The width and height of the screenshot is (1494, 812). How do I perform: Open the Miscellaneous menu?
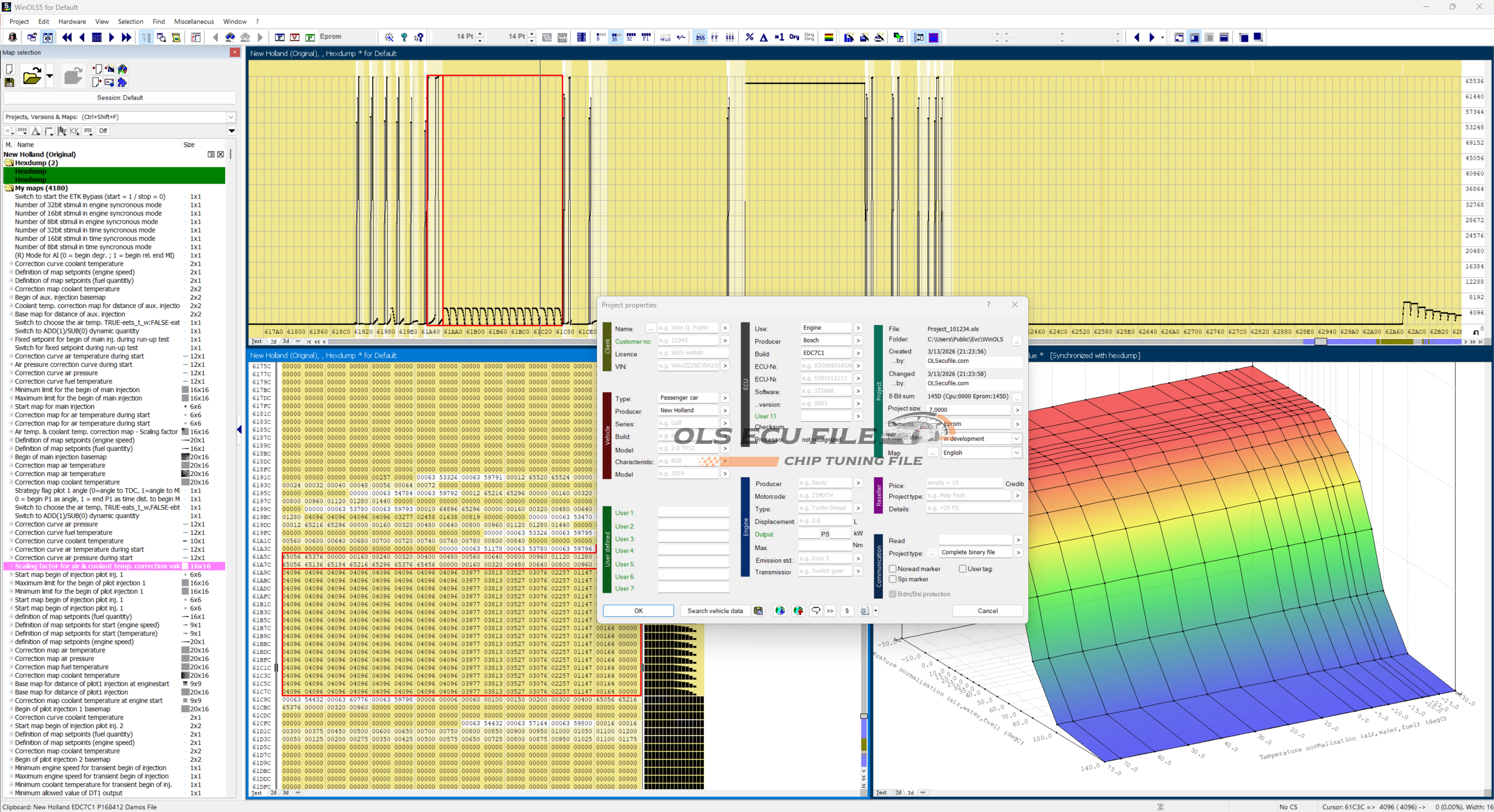click(194, 22)
